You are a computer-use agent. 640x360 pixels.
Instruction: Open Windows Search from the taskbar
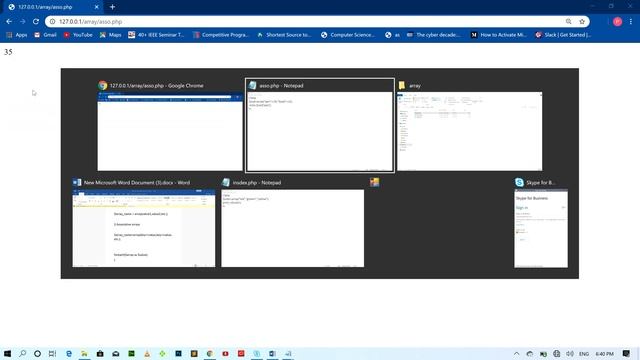pos(22,353)
